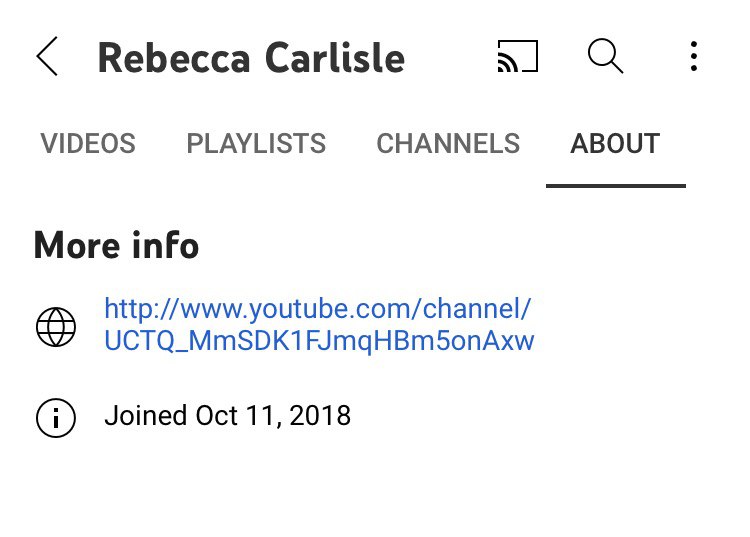Open search with the magnifier icon
Screen dimensions: 750x537
(606, 56)
